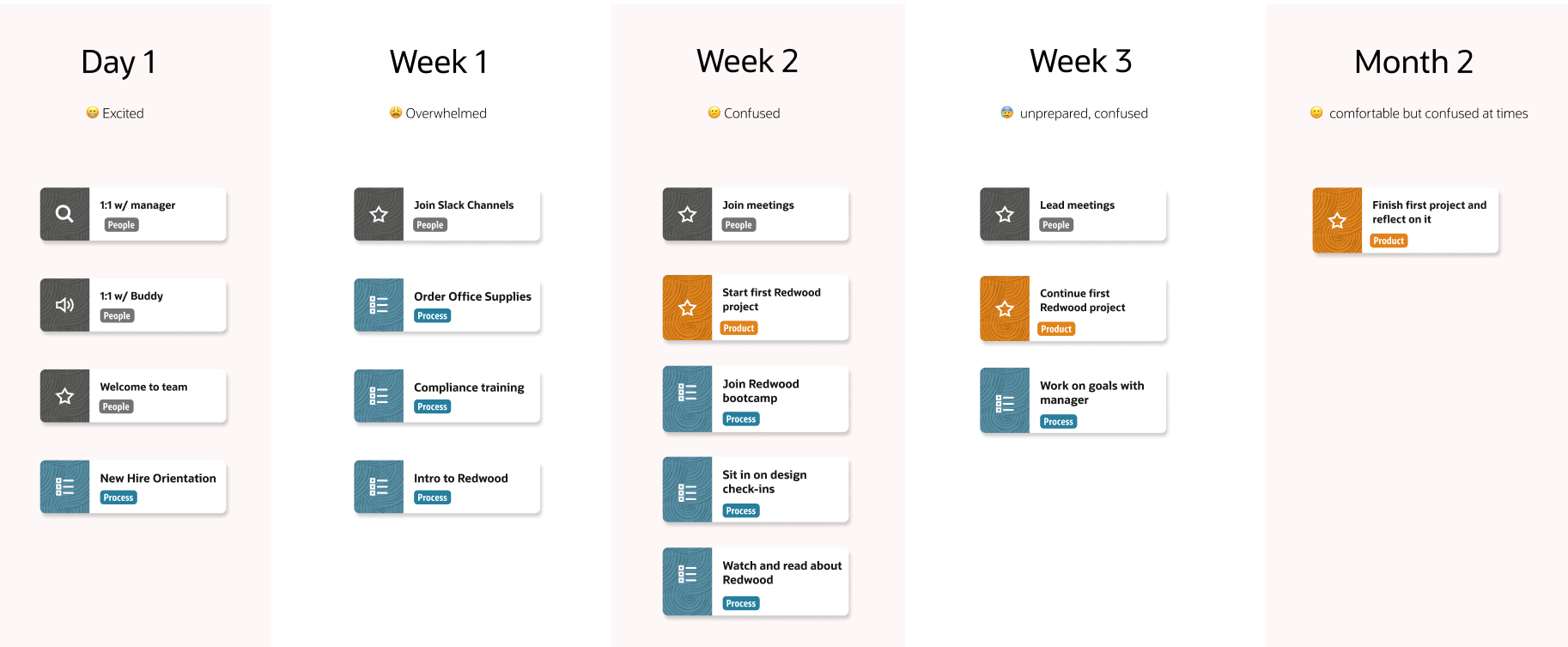
Task: Click the search icon on 1:1 w/ manager card
Action: pyautogui.click(x=64, y=214)
